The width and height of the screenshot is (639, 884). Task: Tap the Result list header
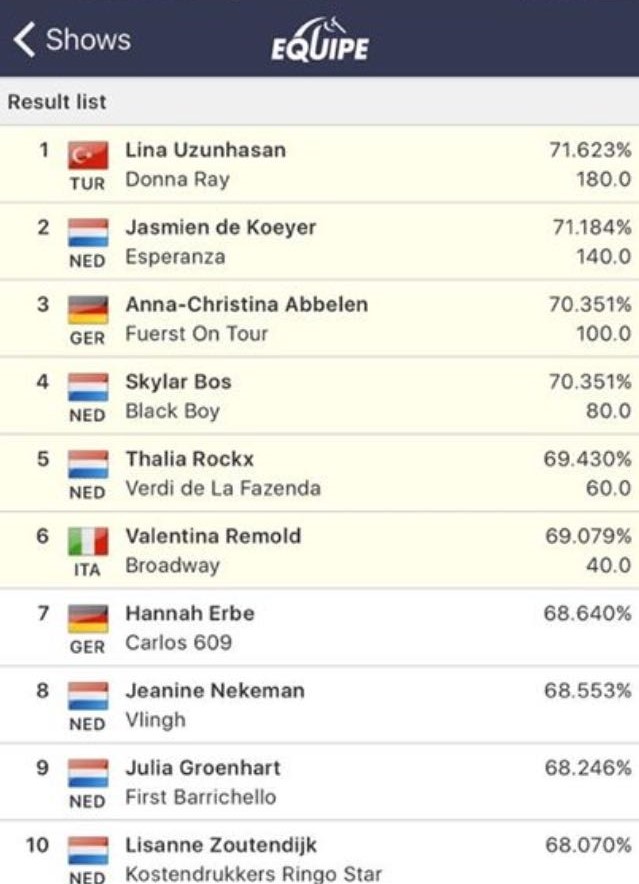57,102
